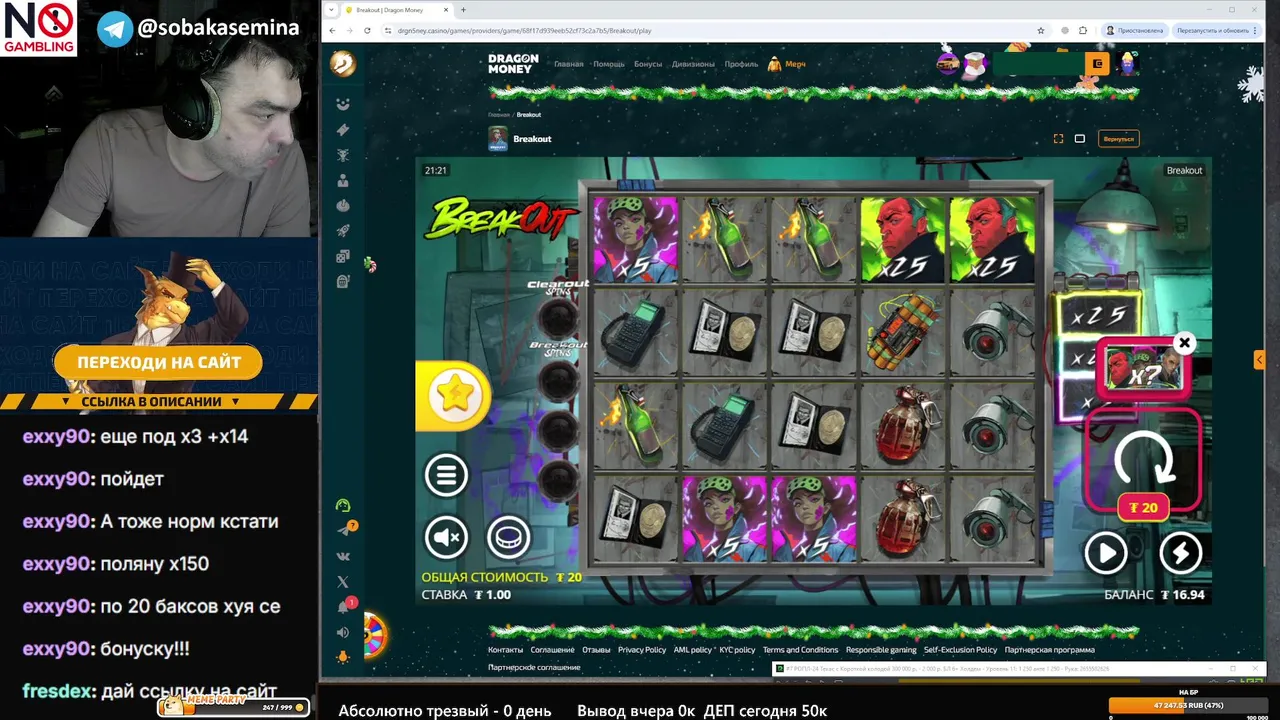This screenshot has height=720, width=1280.
Task: Open the user profile avatar
Action: click(x=1129, y=64)
